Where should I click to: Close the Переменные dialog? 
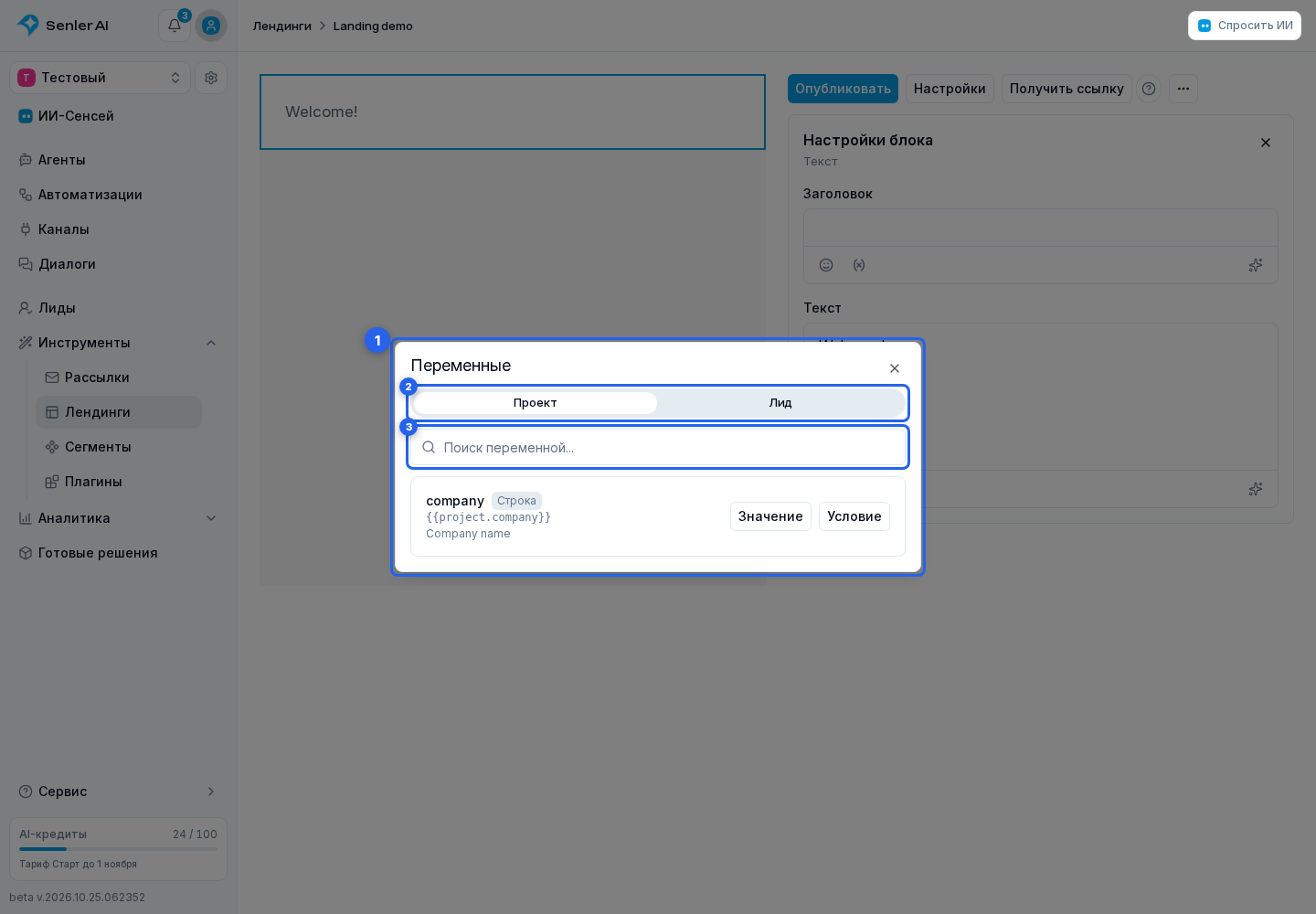(x=895, y=368)
